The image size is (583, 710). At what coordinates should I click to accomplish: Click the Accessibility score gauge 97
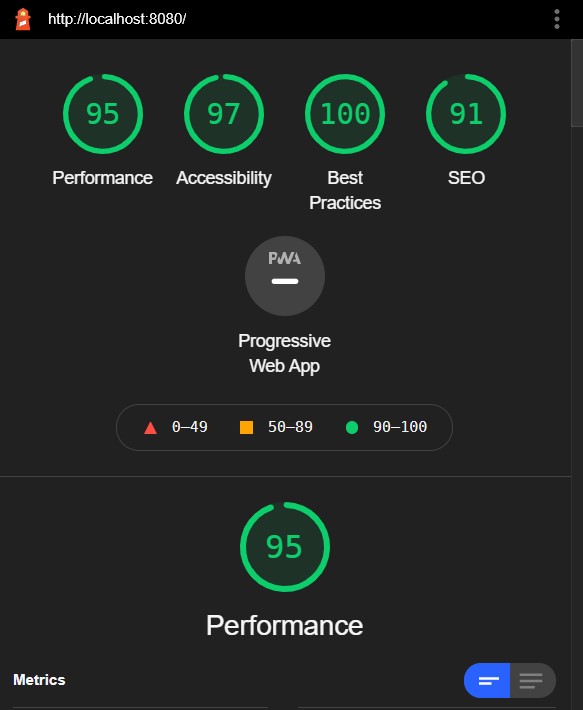[224, 114]
